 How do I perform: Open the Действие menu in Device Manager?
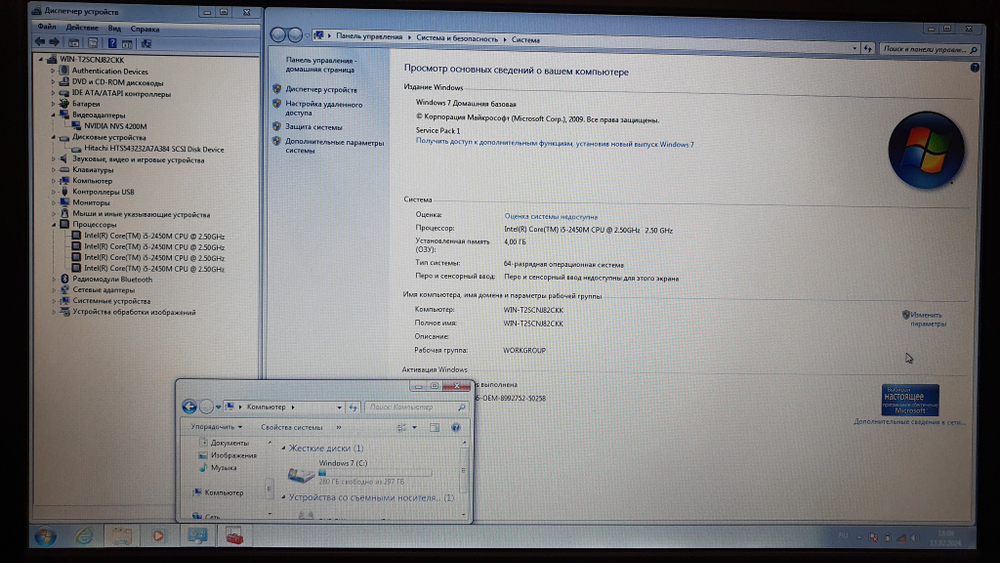click(82, 28)
